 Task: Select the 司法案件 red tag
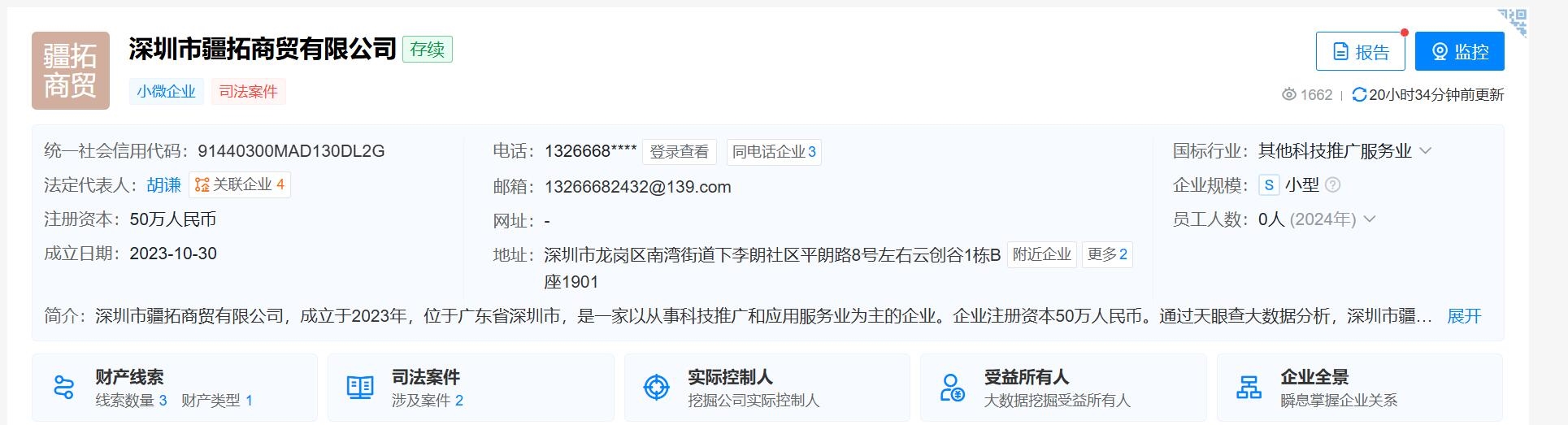point(249,92)
